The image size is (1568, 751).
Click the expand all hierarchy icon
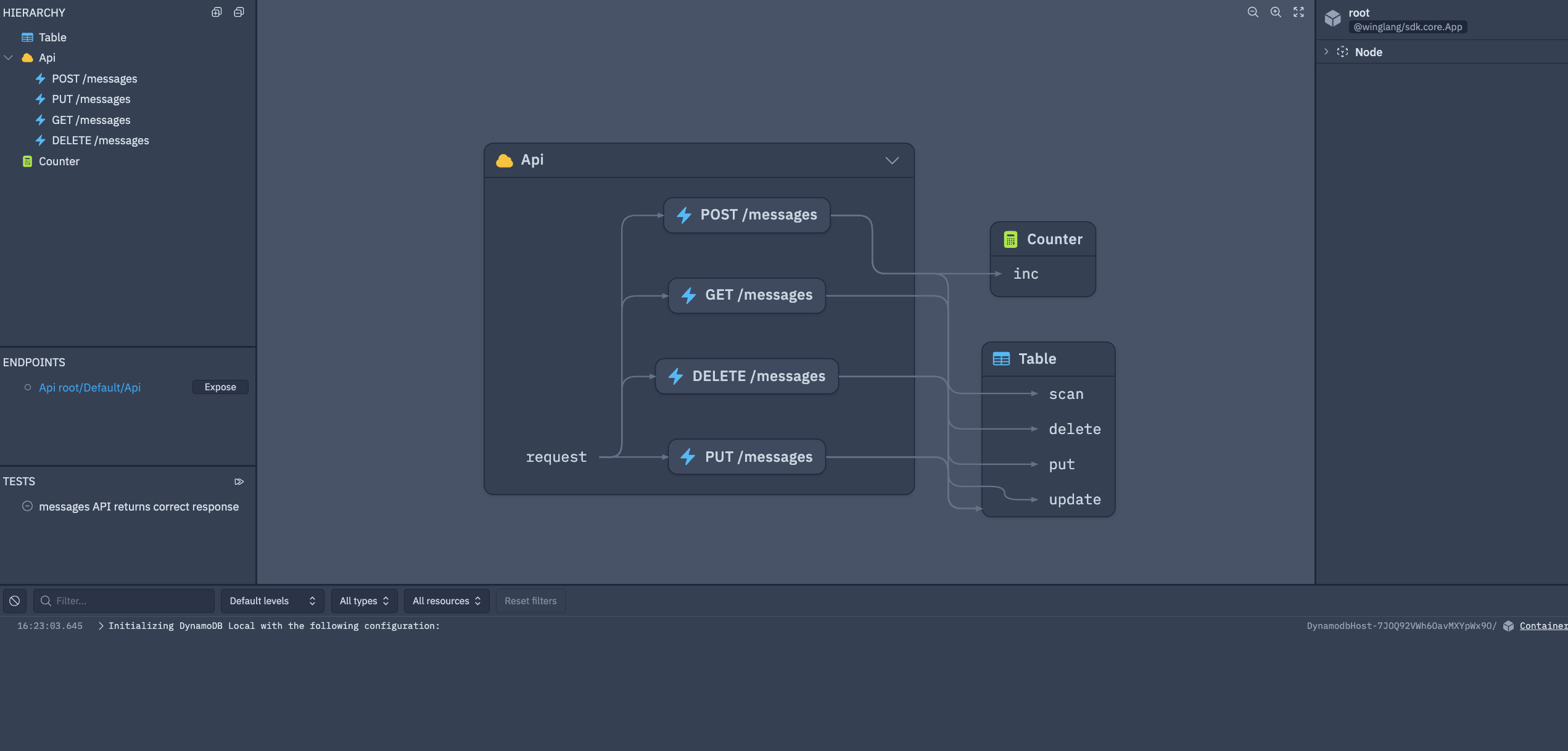217,12
